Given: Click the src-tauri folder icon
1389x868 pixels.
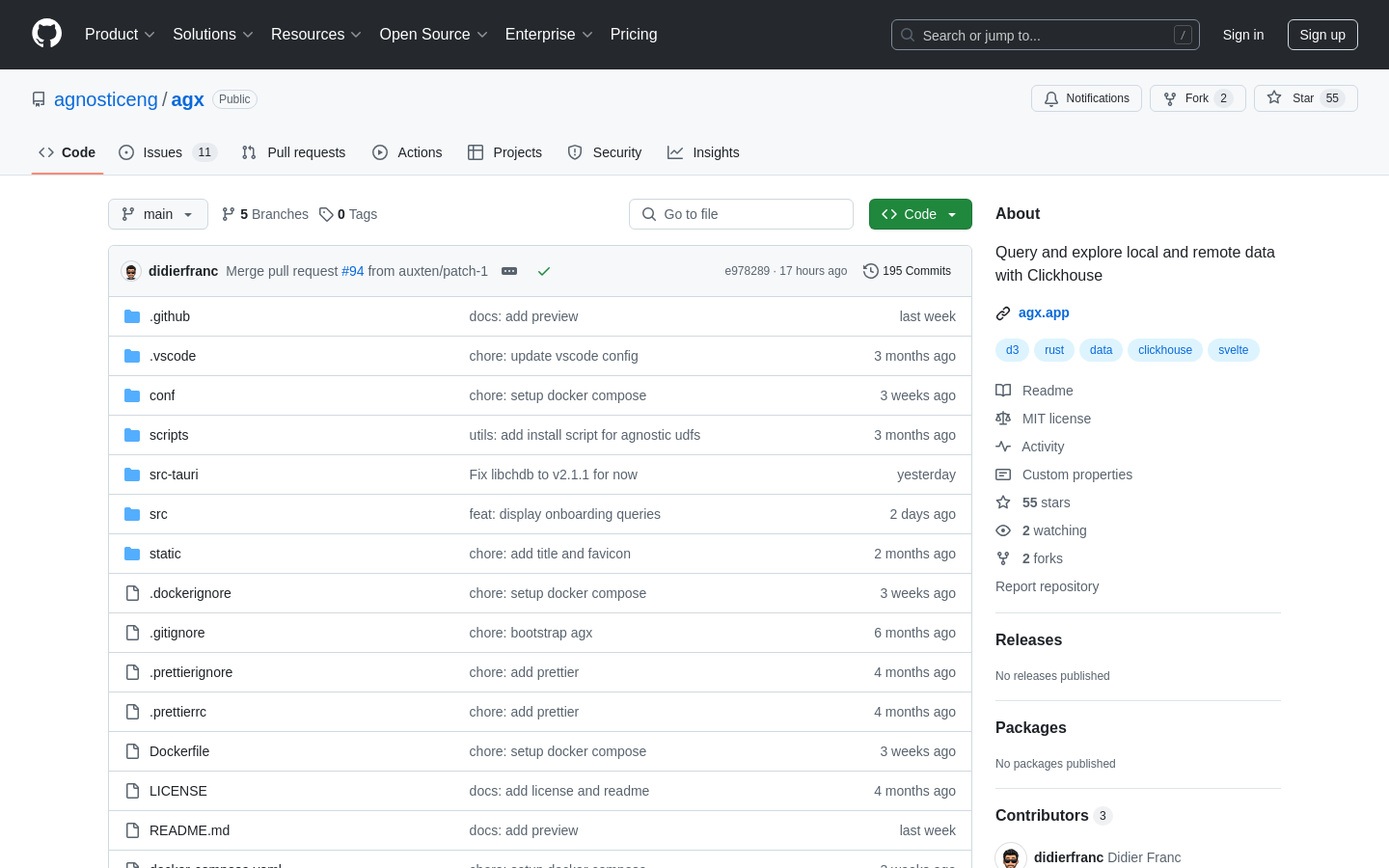Looking at the screenshot, I should pos(132,475).
